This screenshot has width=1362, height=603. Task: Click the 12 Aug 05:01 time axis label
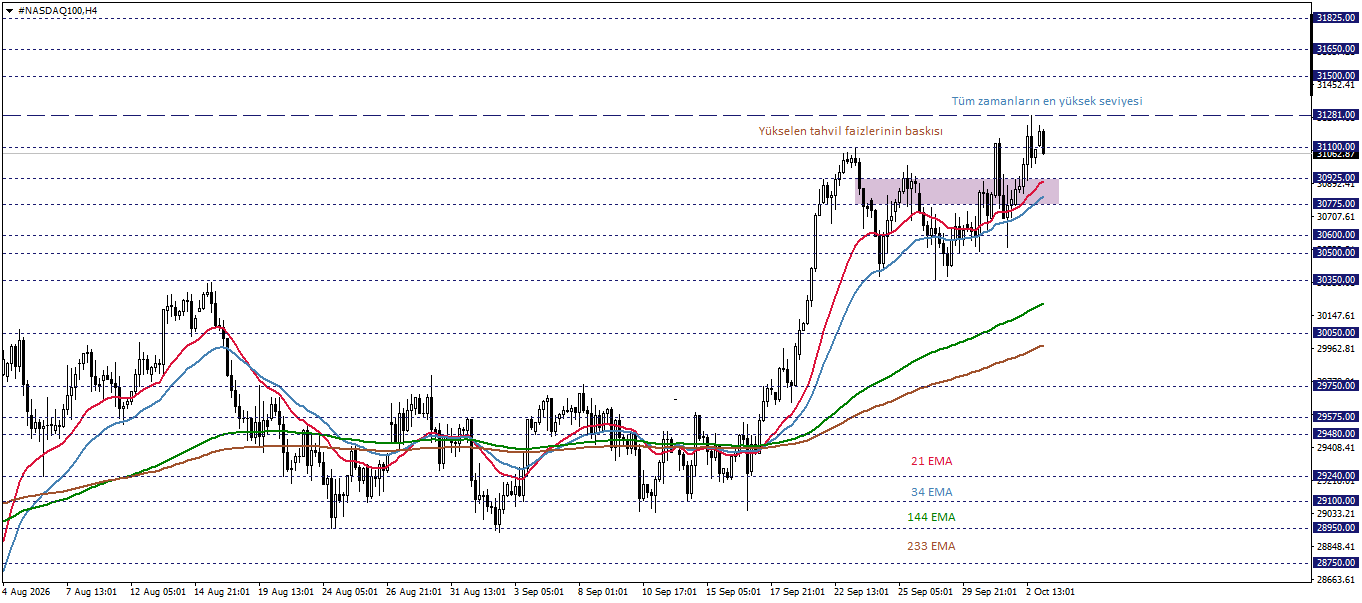click(x=156, y=592)
